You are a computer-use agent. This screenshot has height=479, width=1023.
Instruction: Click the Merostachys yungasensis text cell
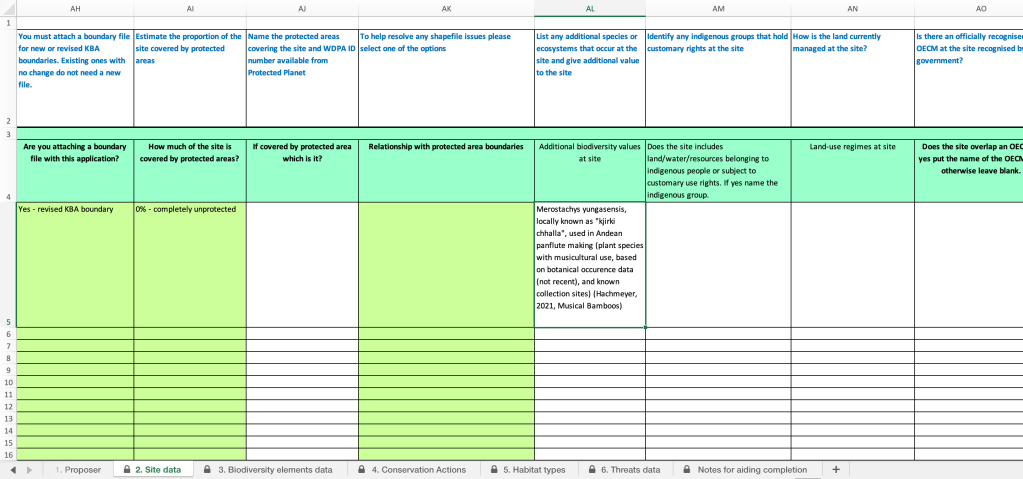(x=589, y=264)
